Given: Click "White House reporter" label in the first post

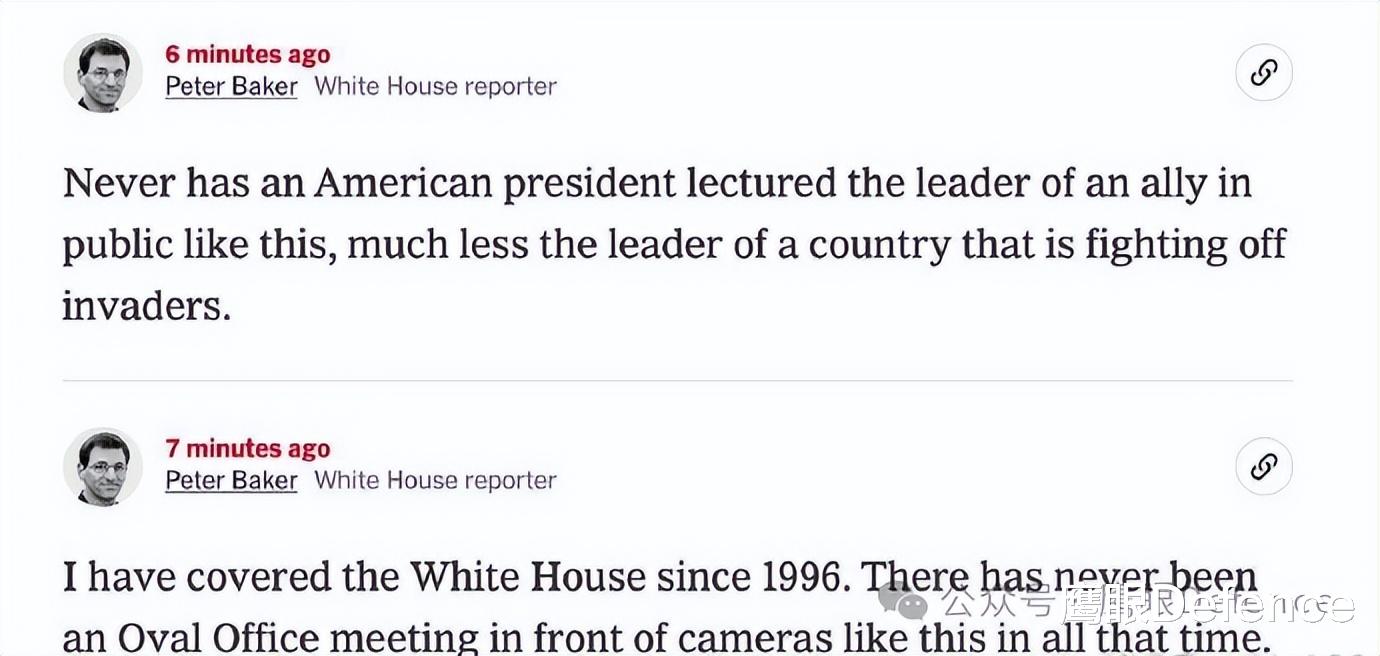Looking at the screenshot, I should point(435,87).
